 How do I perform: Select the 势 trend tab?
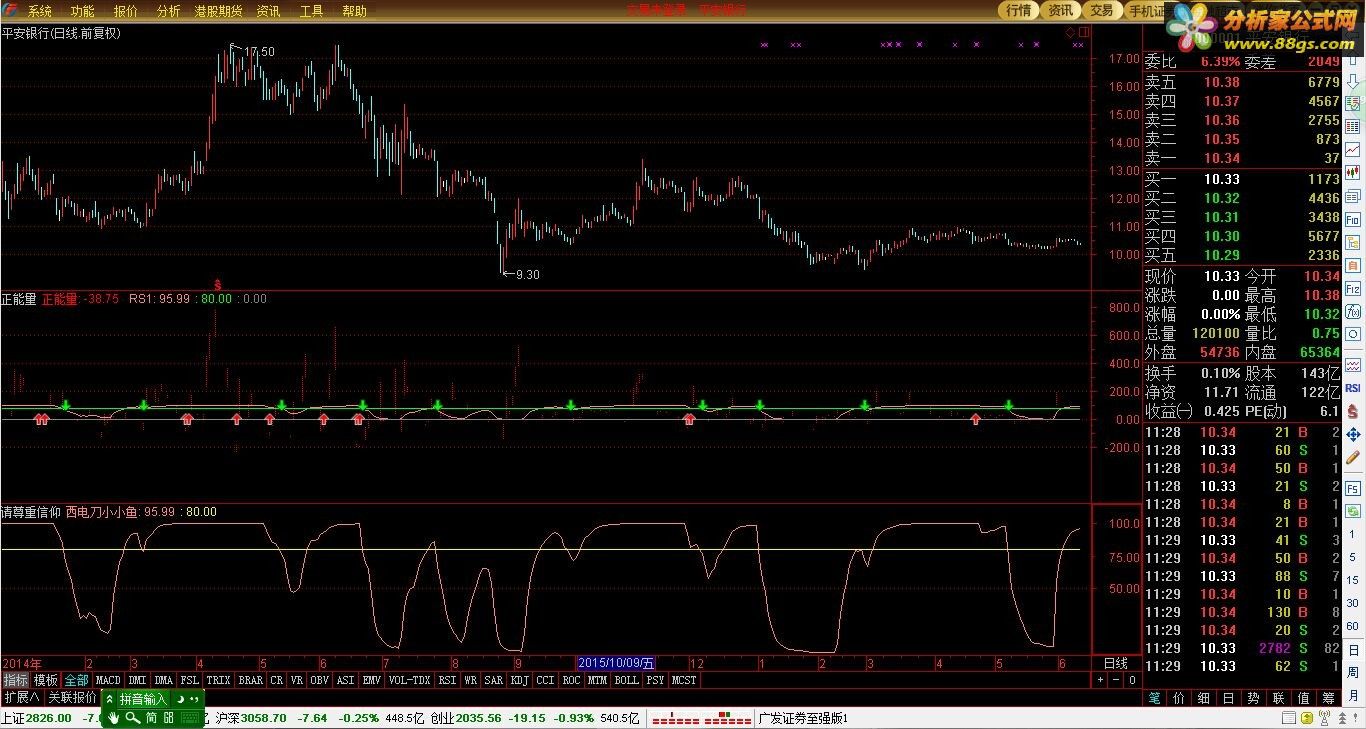1254,697
